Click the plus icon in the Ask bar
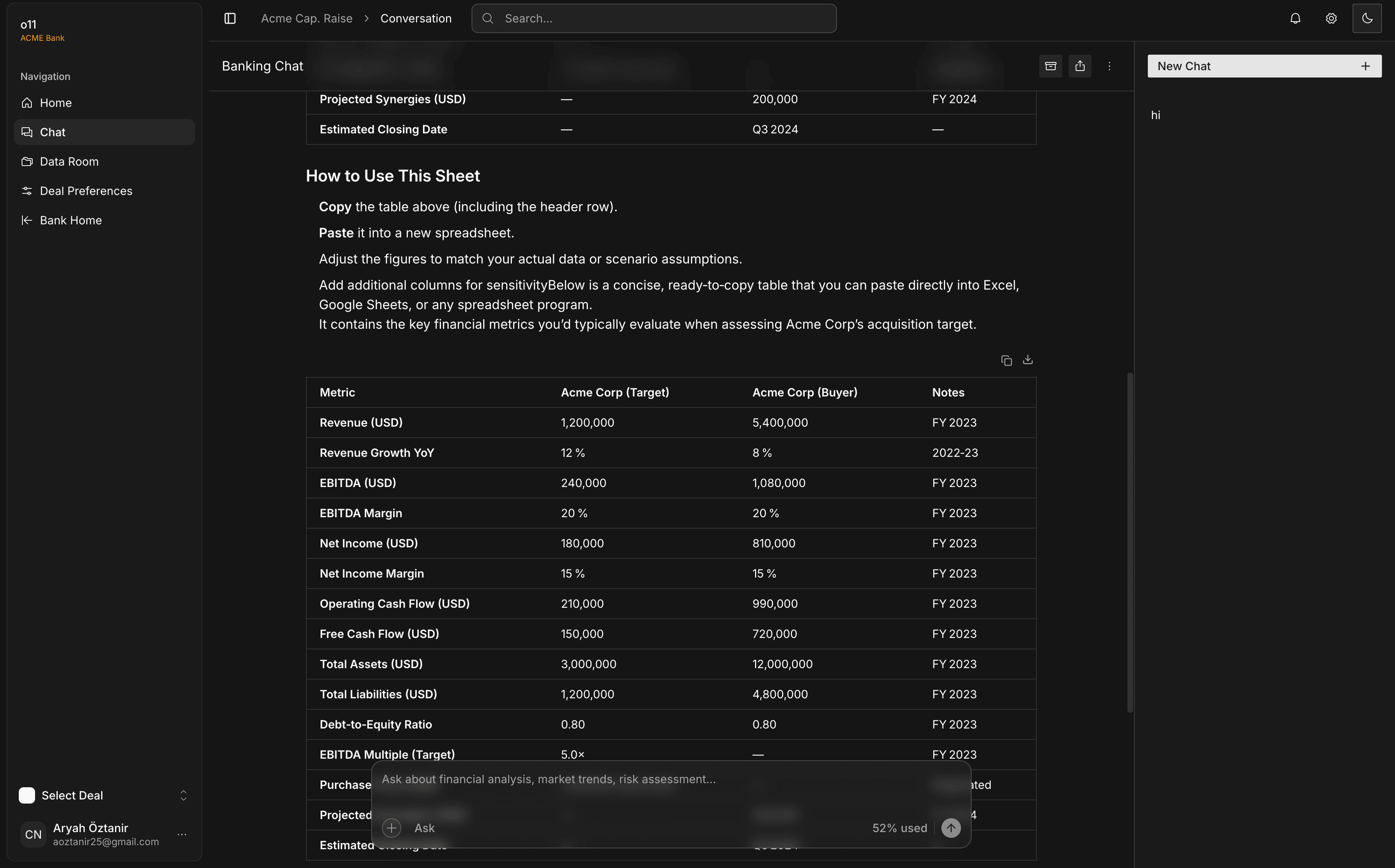This screenshot has height=868, width=1395. pos(392,827)
